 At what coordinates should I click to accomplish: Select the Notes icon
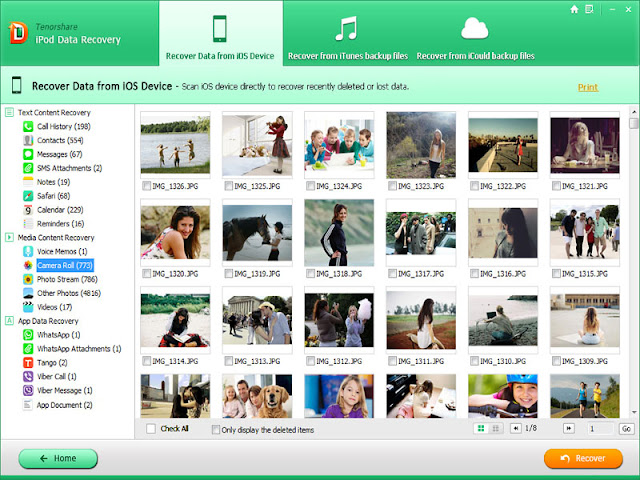28,182
